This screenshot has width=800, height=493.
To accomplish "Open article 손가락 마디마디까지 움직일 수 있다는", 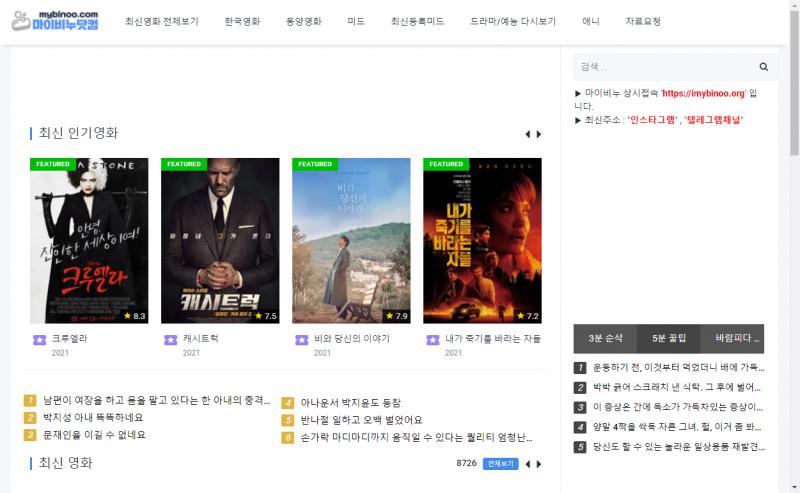I will (416, 437).
